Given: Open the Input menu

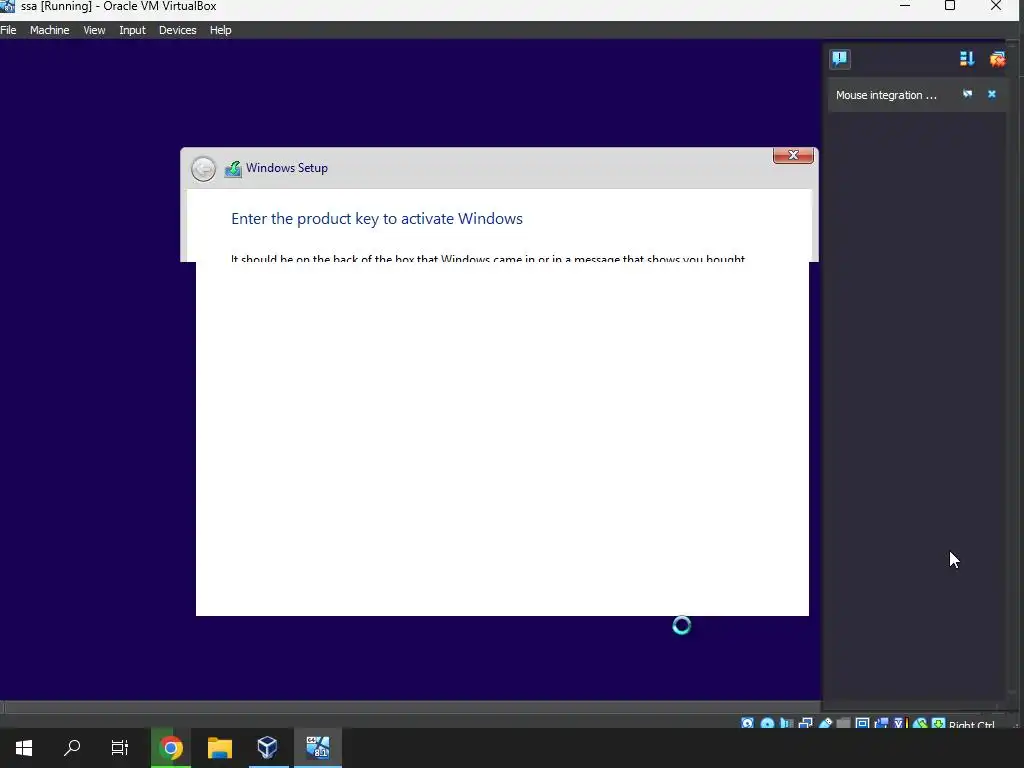Looking at the screenshot, I should pyautogui.click(x=133, y=30).
